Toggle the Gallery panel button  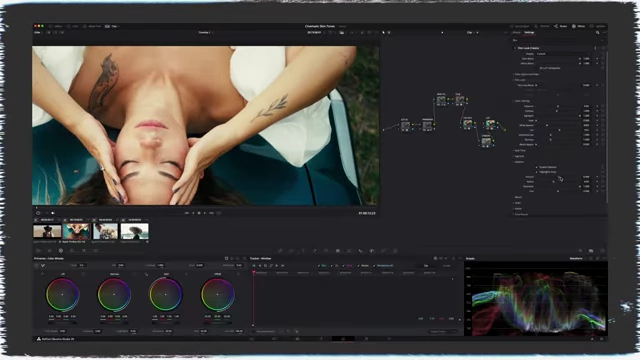click(x=55, y=26)
